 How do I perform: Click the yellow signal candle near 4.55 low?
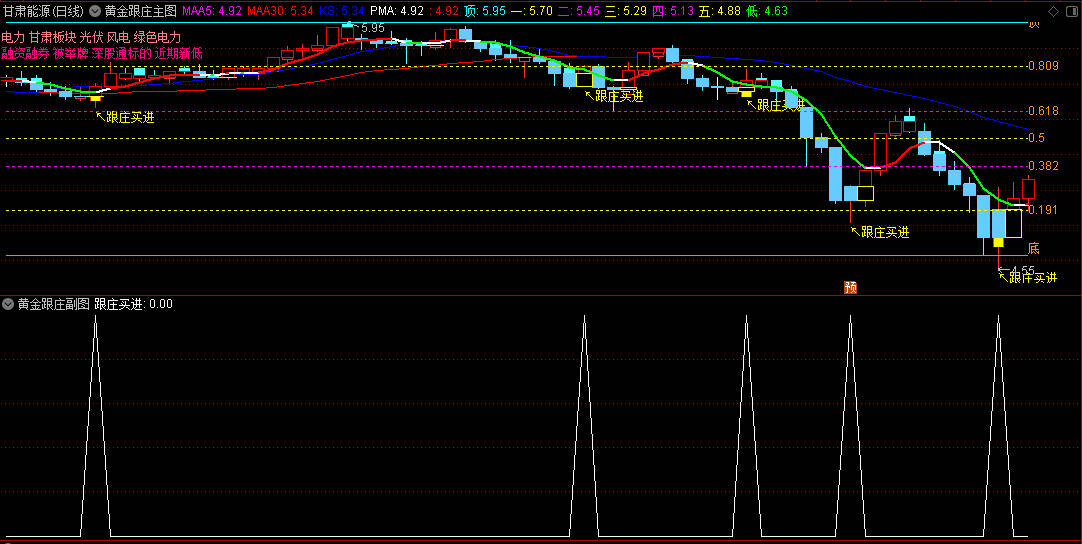click(x=998, y=242)
